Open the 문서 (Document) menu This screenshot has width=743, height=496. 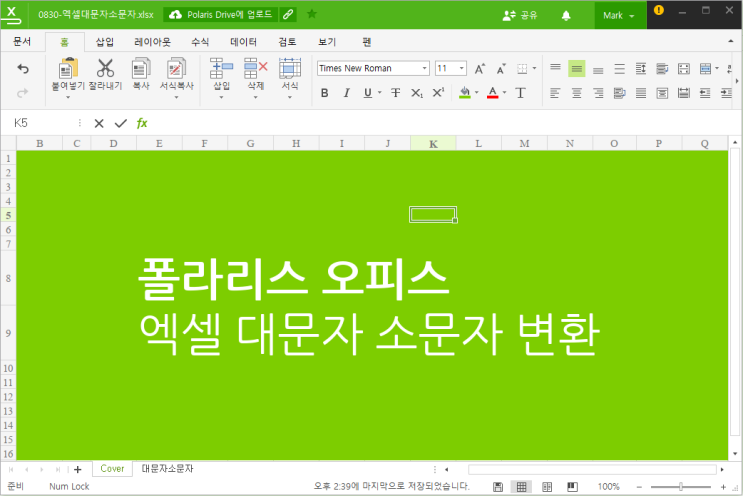22,42
